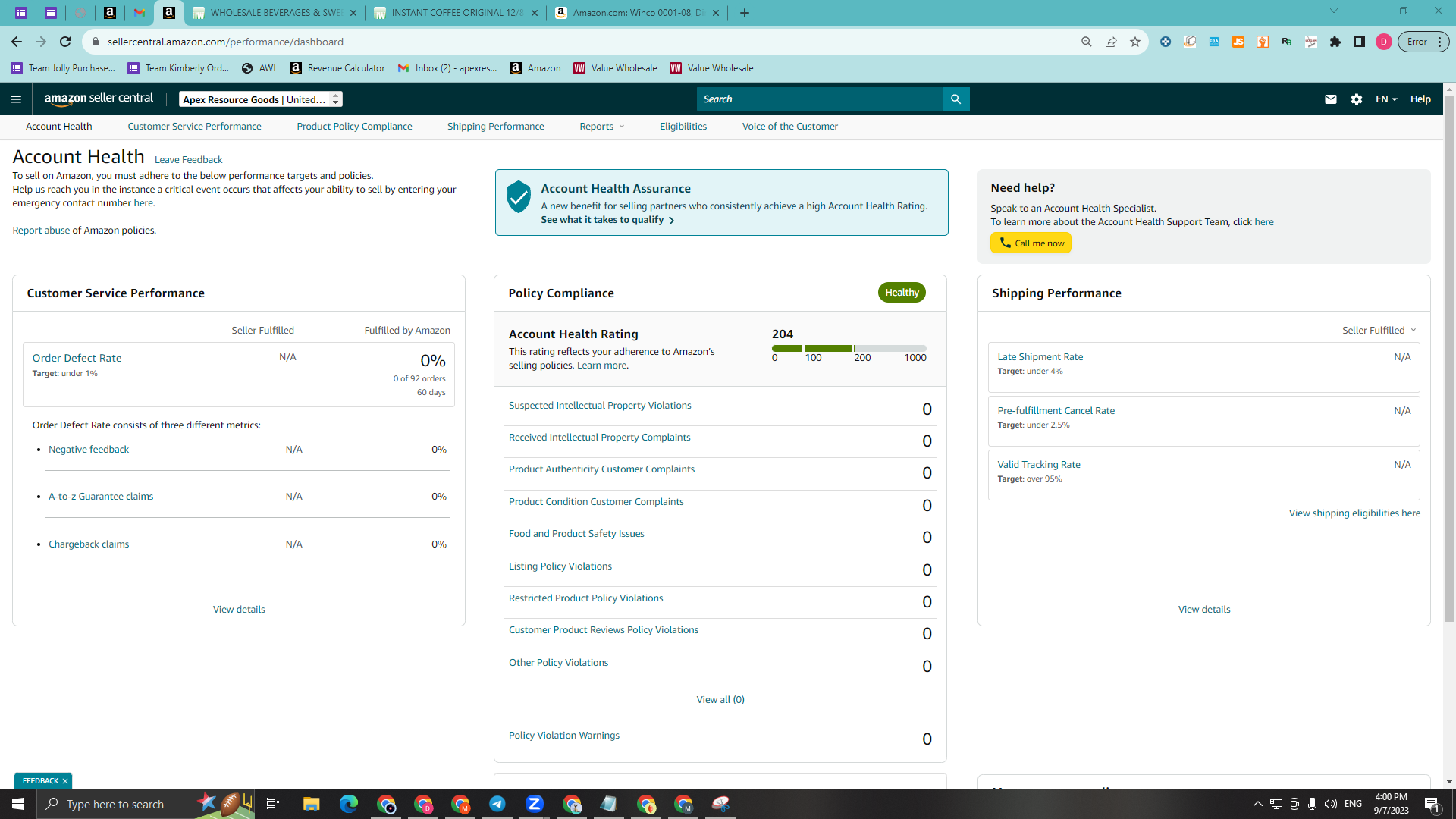Open Help in Seller Central header
The image size is (1456, 819).
(1420, 99)
